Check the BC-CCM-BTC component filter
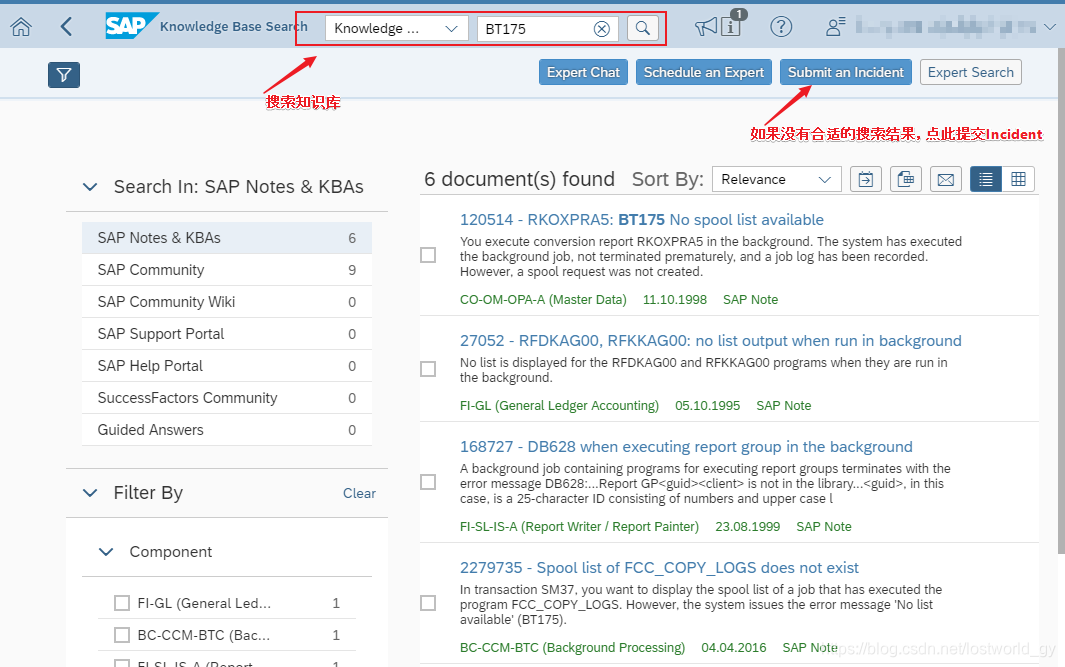This screenshot has height=667, width=1065. pyautogui.click(x=122, y=635)
